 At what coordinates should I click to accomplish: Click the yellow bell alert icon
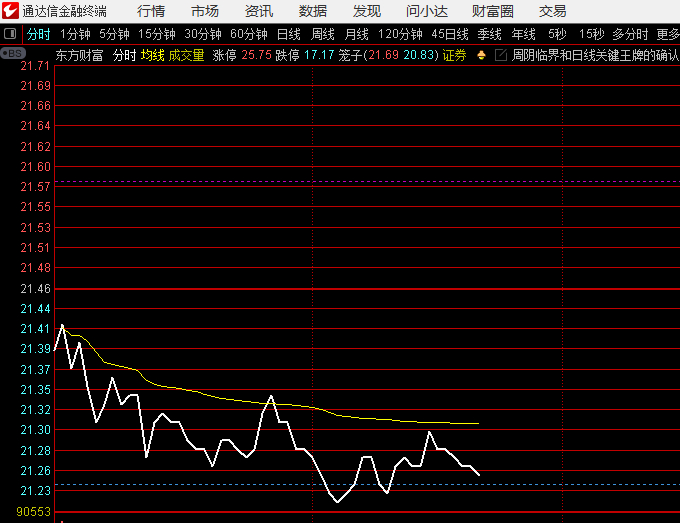click(x=481, y=55)
